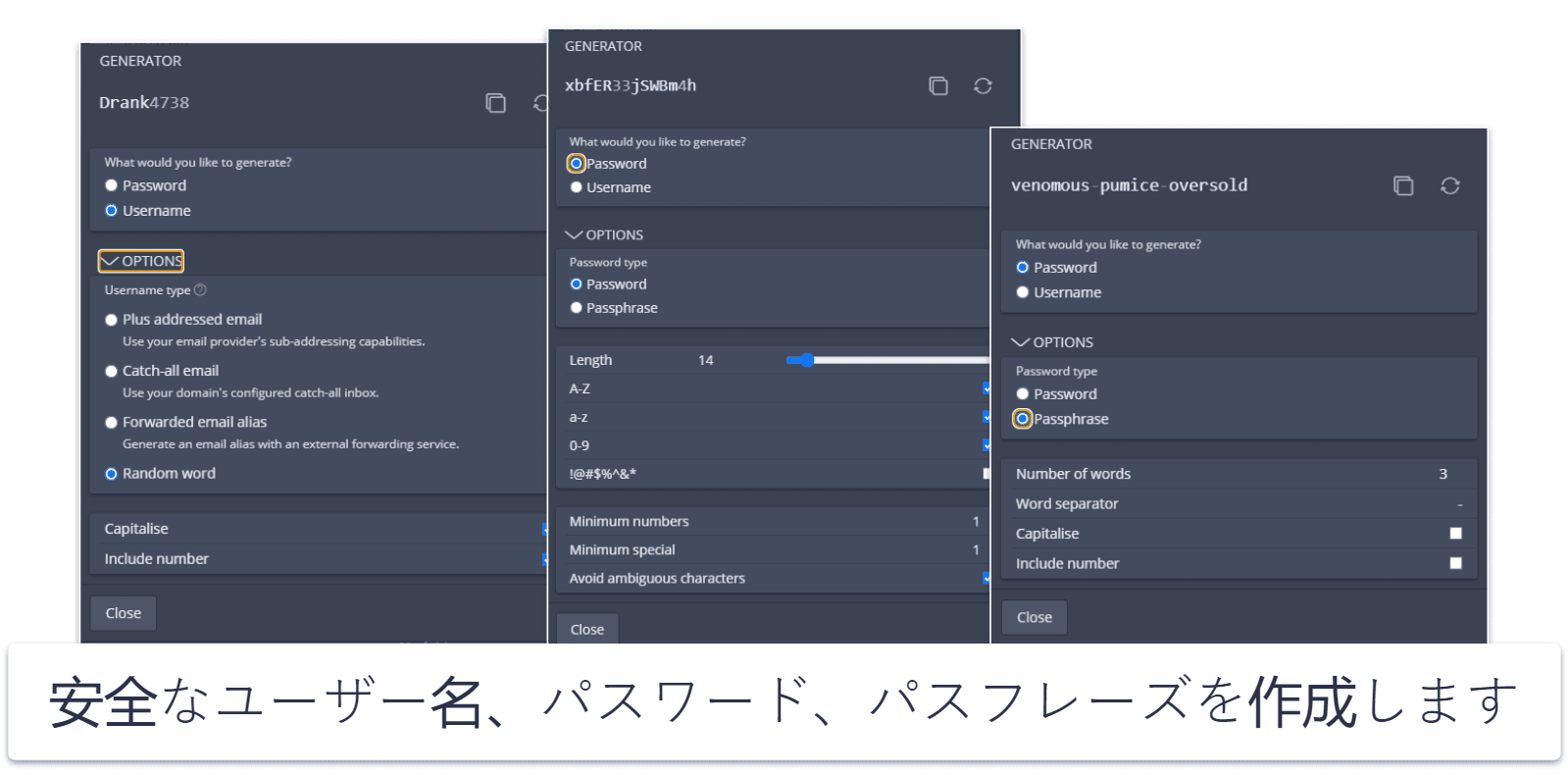Select Password under 'What would you like' in right window
Viewport: 1568px width, 775px height.
[1023, 268]
